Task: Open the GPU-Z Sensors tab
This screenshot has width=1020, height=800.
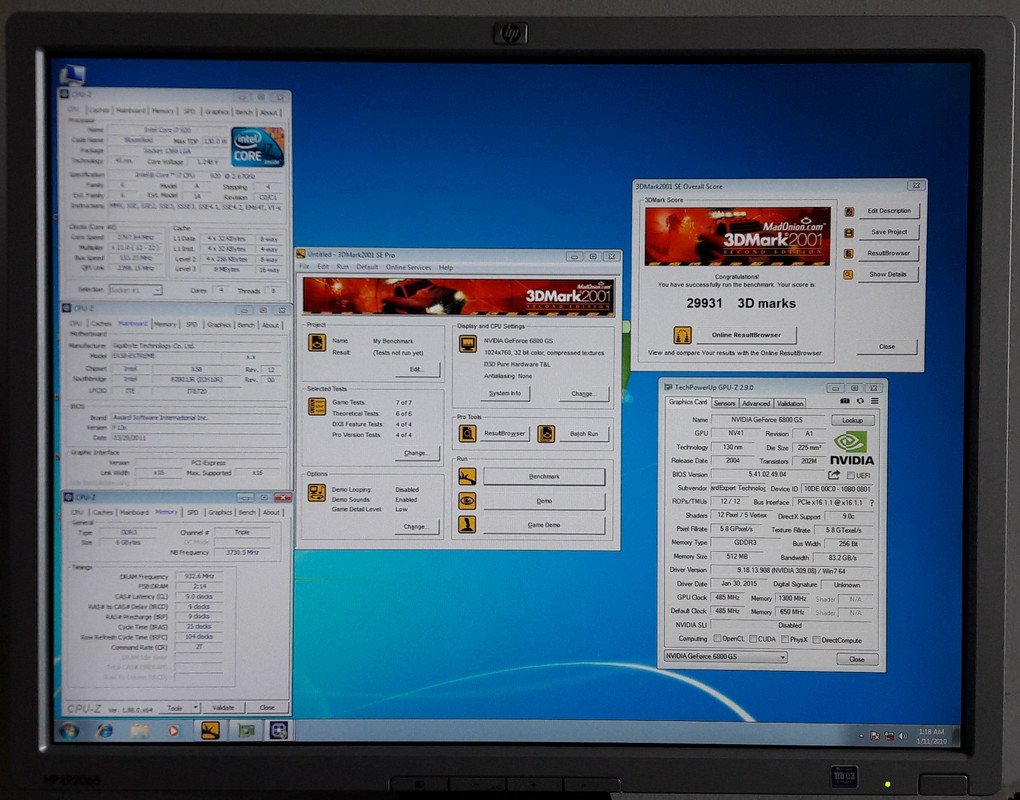Action: tap(724, 403)
